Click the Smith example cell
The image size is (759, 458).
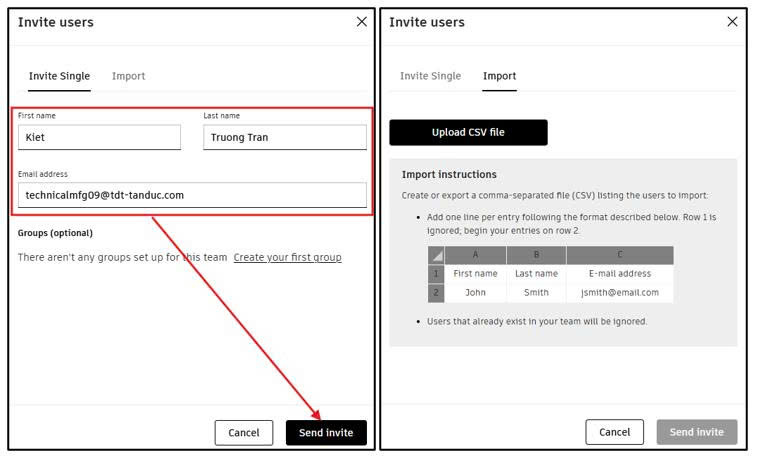coord(536,293)
